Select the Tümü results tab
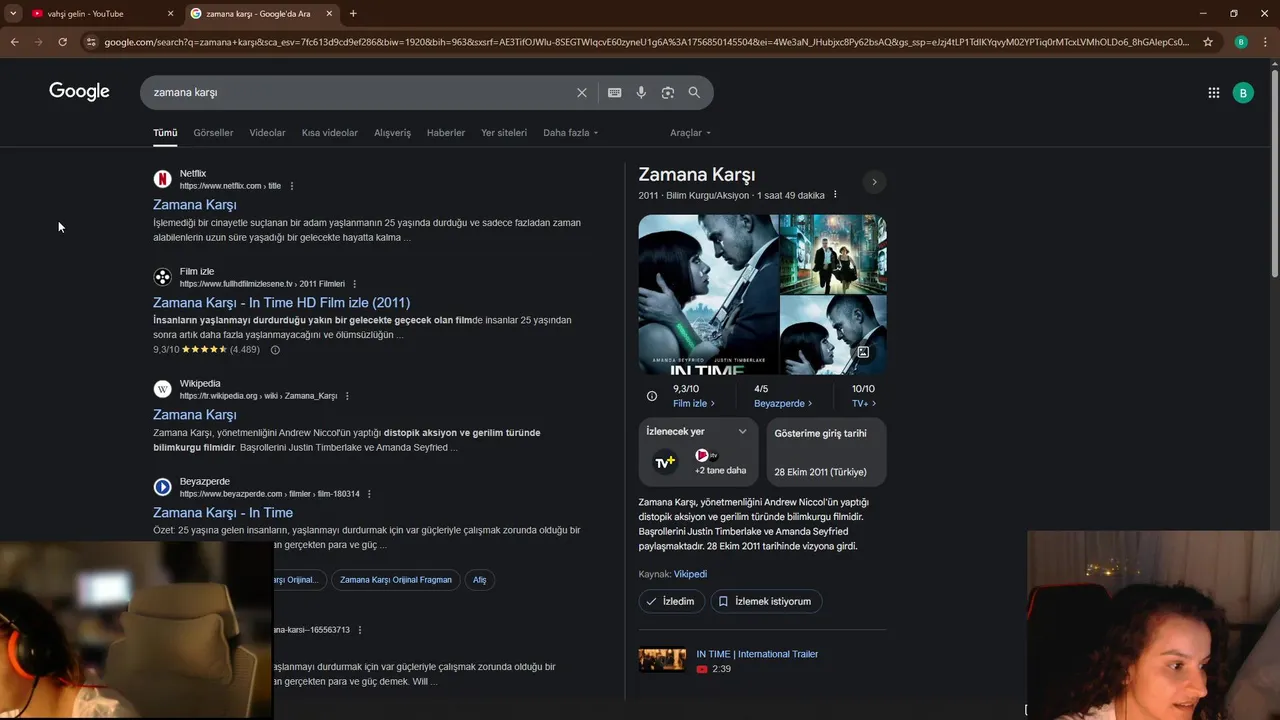Viewport: 1280px width, 720px height. tap(165, 132)
